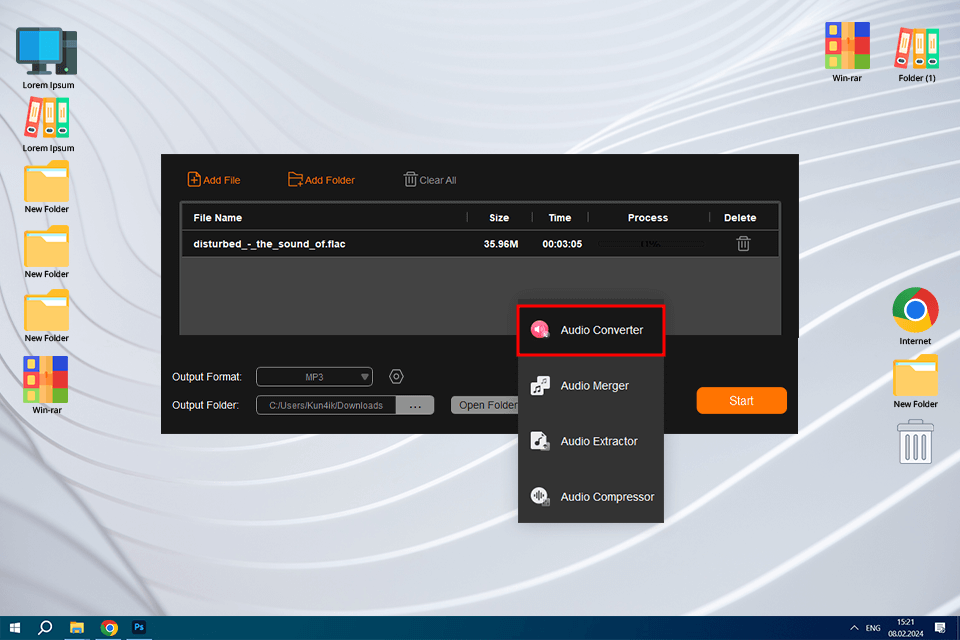Click Clear All to empty list

pos(430,179)
